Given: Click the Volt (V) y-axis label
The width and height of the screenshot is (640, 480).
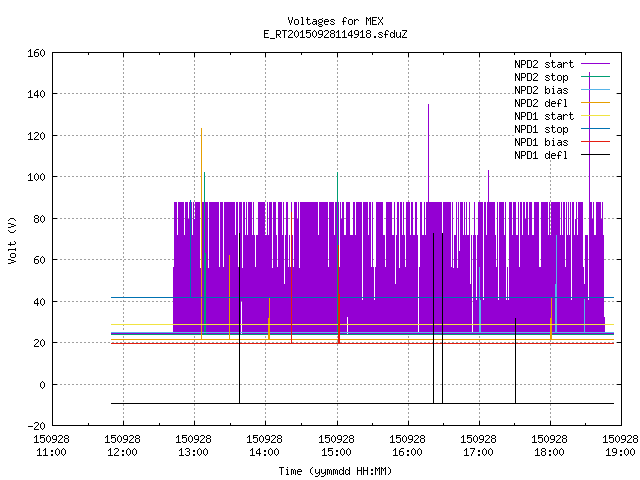Looking at the screenshot, I should click(x=13, y=240).
